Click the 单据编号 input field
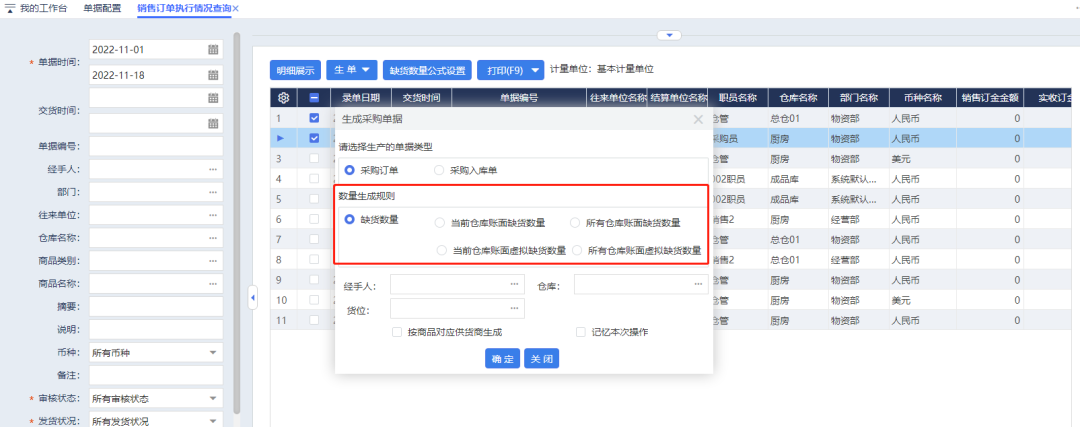The width and height of the screenshot is (1080, 427). point(155,146)
